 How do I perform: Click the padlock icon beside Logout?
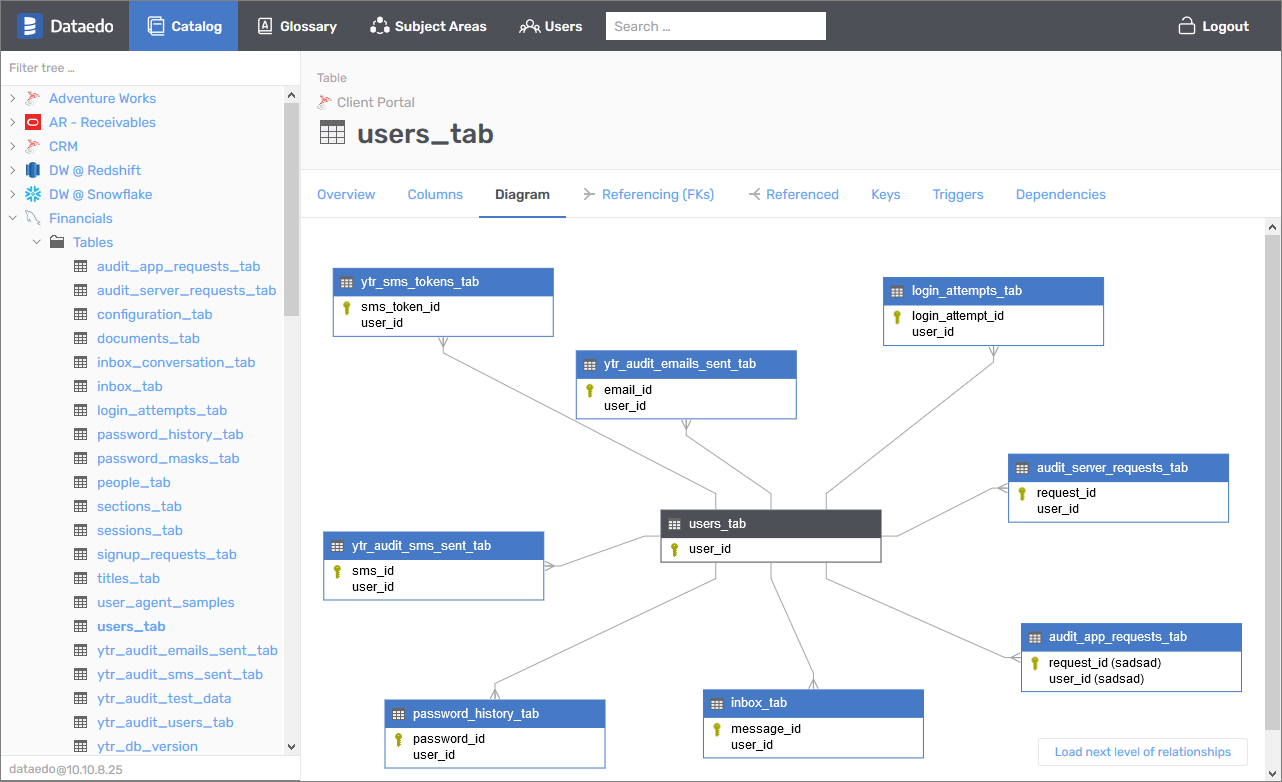coord(1187,26)
